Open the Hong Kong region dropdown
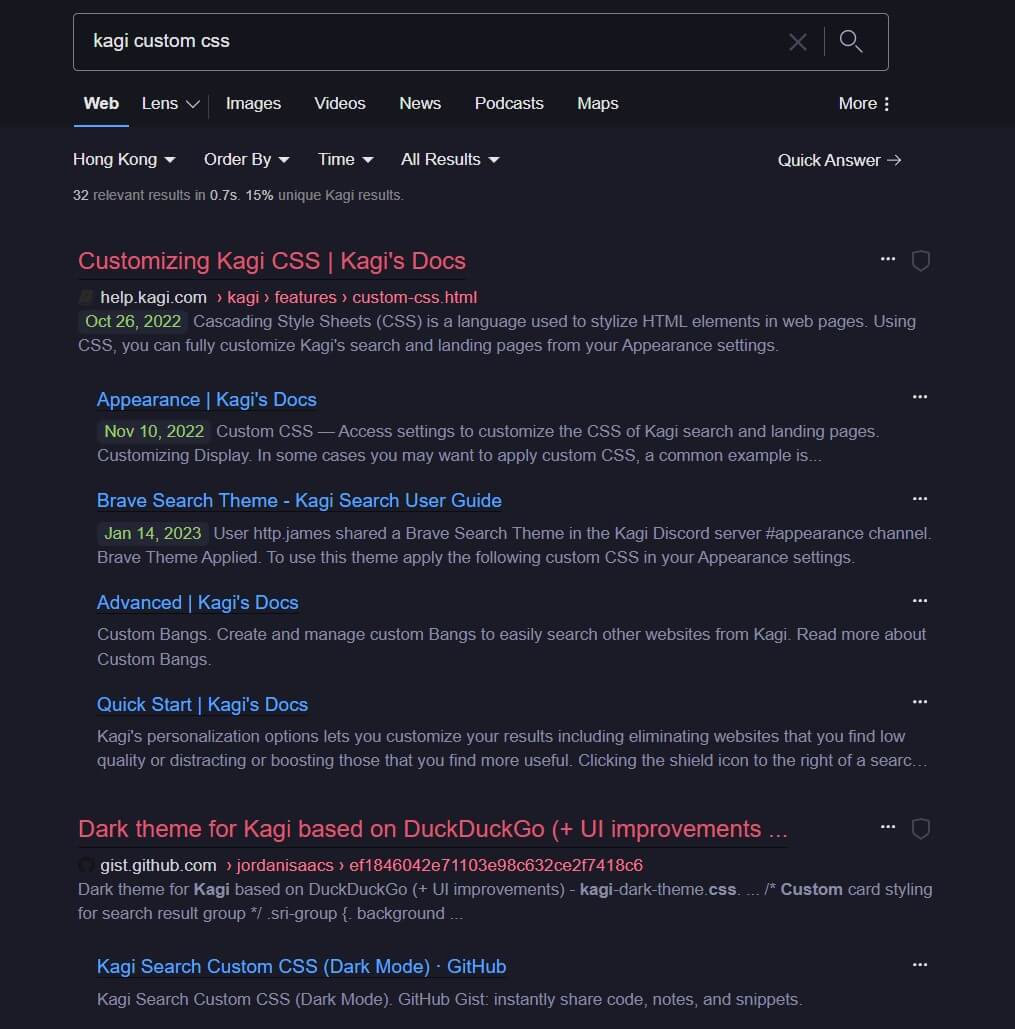Image resolution: width=1015 pixels, height=1029 pixels. click(124, 159)
